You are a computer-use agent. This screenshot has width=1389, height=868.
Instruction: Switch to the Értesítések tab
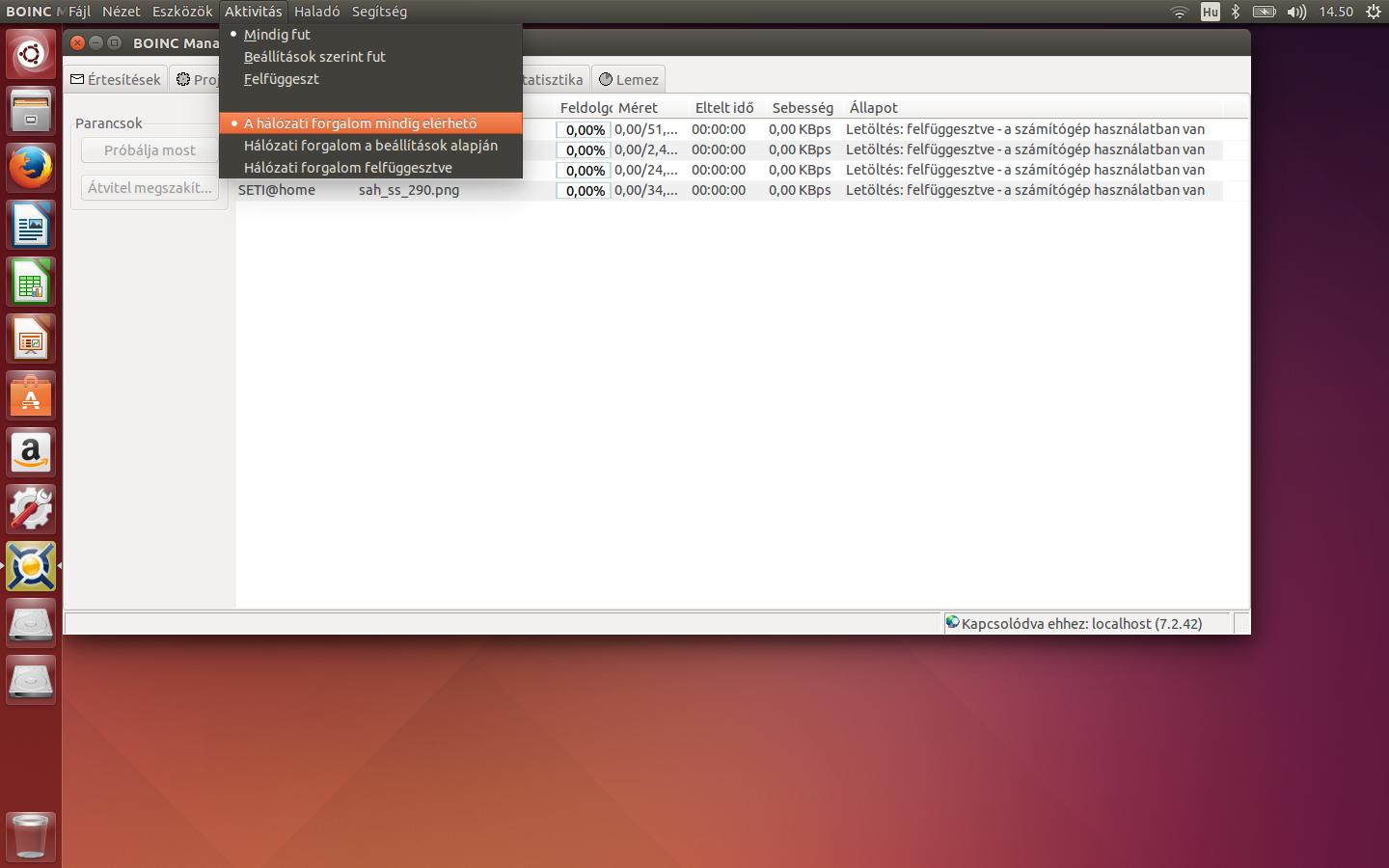point(116,79)
